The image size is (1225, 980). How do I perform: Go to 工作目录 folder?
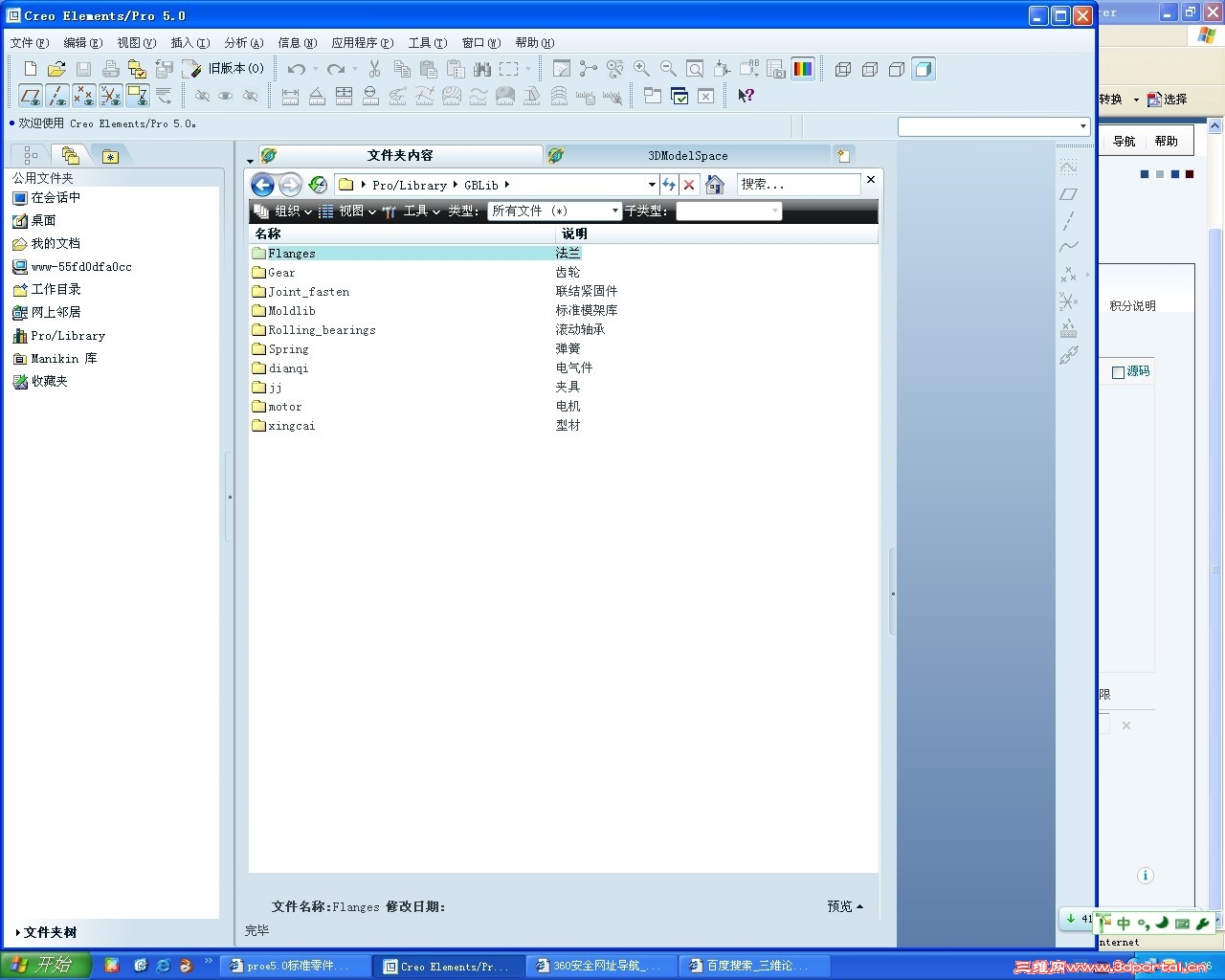[47, 290]
